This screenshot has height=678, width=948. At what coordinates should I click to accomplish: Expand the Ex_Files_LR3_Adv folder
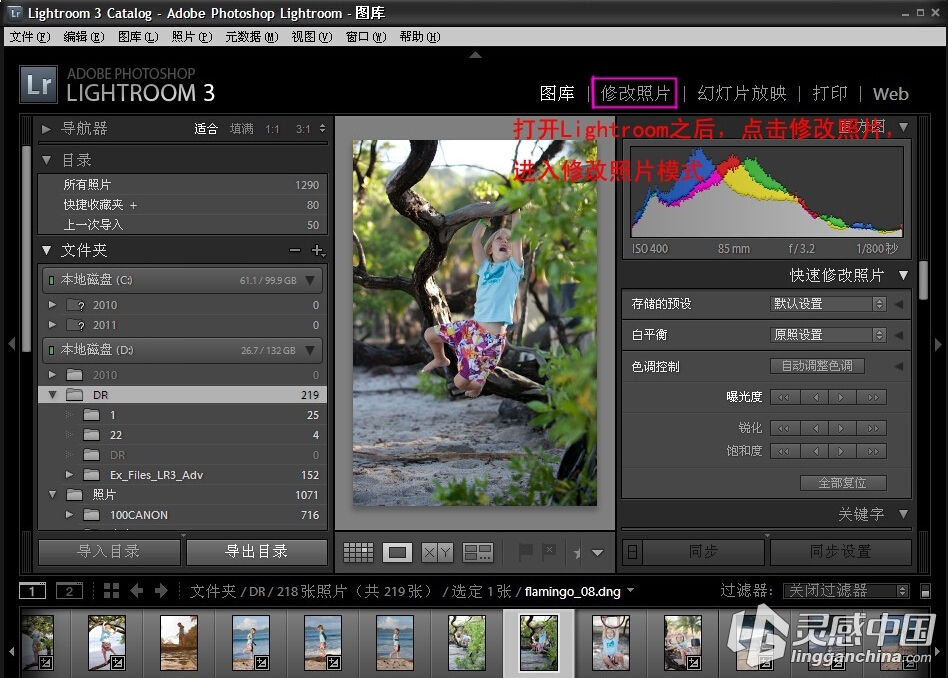tap(69, 475)
